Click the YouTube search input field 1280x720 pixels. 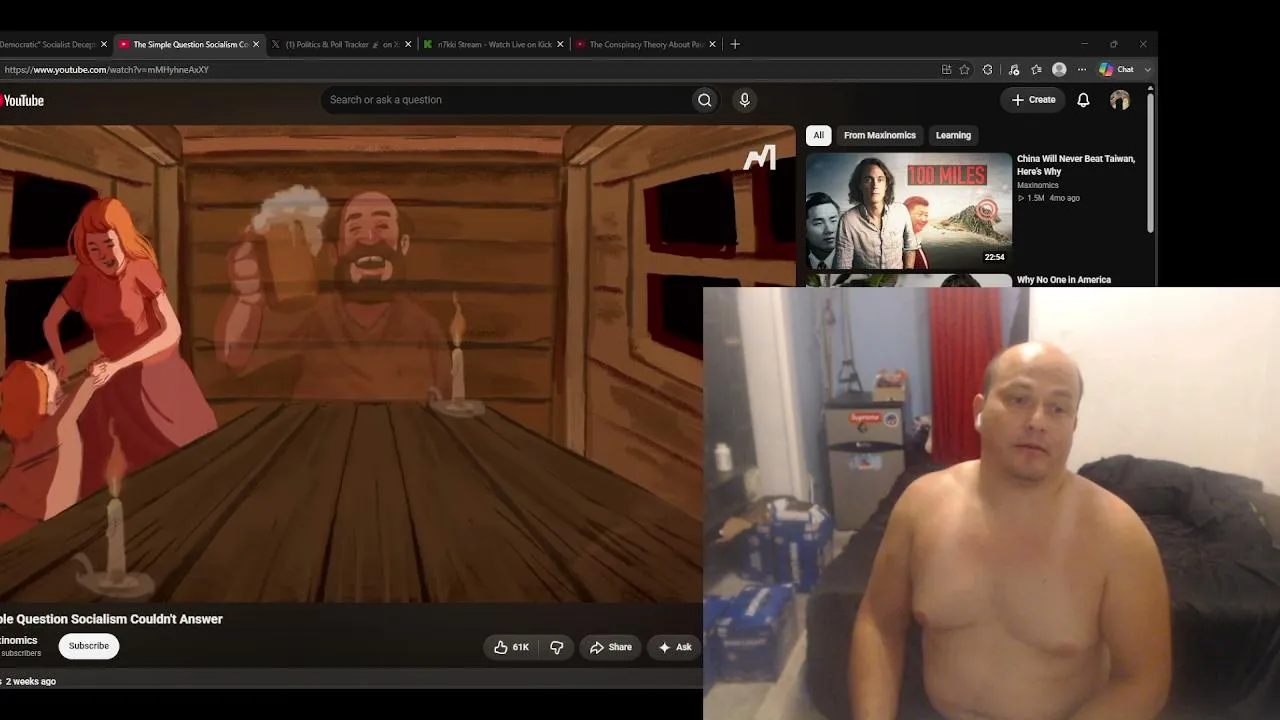click(x=506, y=100)
